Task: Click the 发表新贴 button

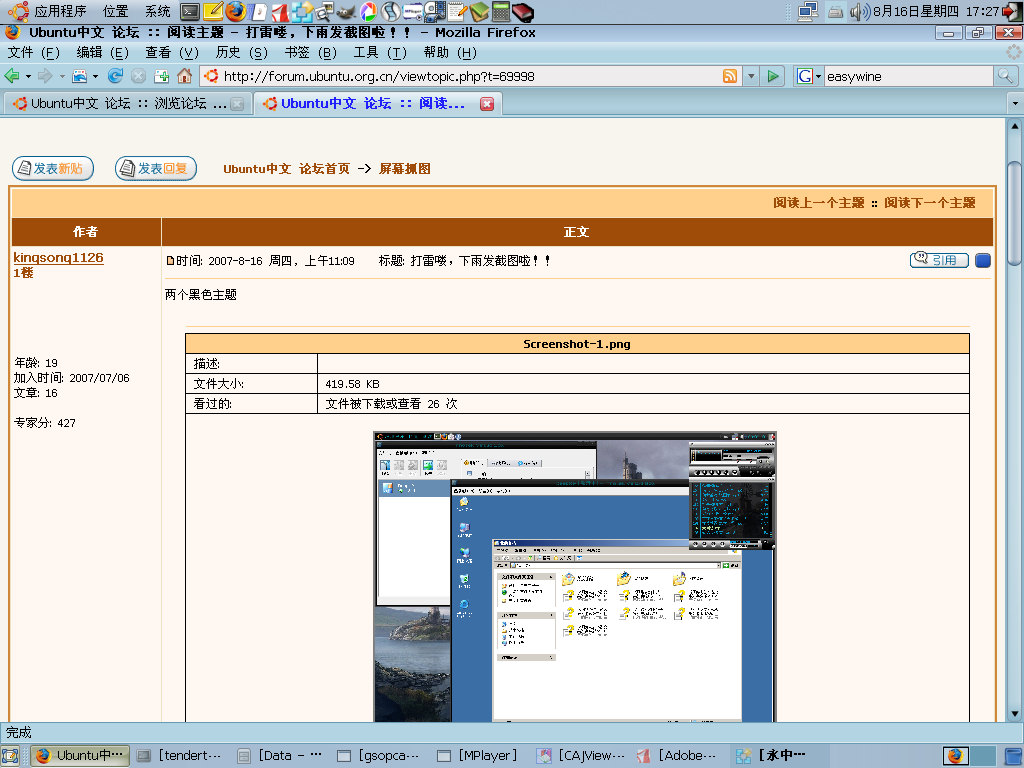Action: point(53,168)
